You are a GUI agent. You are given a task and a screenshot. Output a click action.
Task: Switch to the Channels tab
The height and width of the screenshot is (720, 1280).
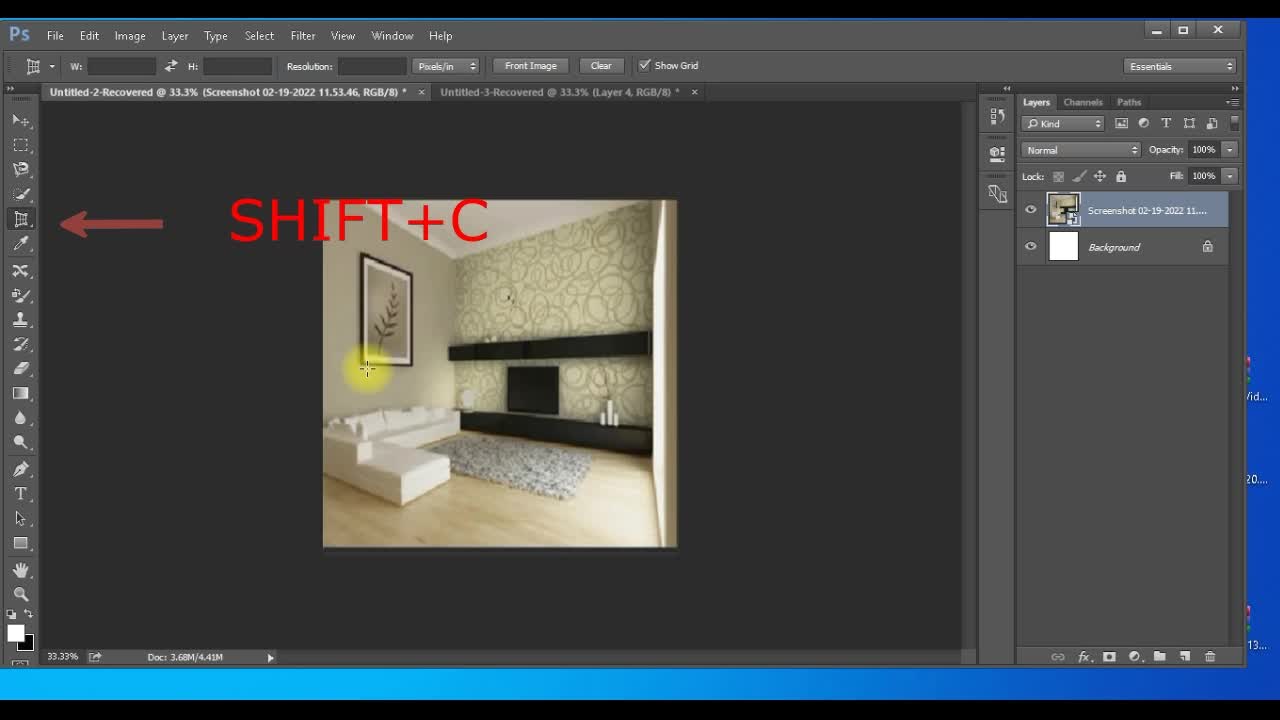[1082, 102]
